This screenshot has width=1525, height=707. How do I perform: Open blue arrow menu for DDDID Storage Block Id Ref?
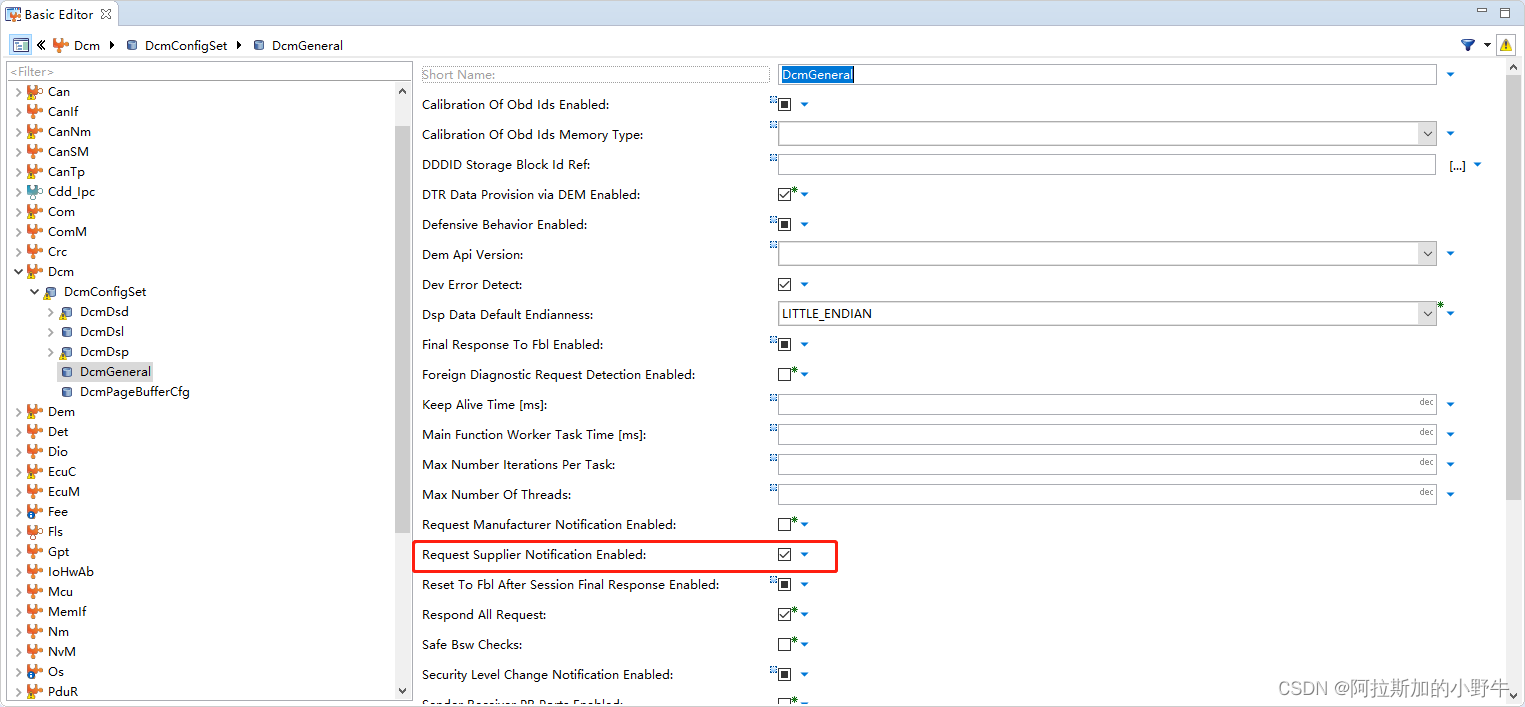click(x=1478, y=165)
